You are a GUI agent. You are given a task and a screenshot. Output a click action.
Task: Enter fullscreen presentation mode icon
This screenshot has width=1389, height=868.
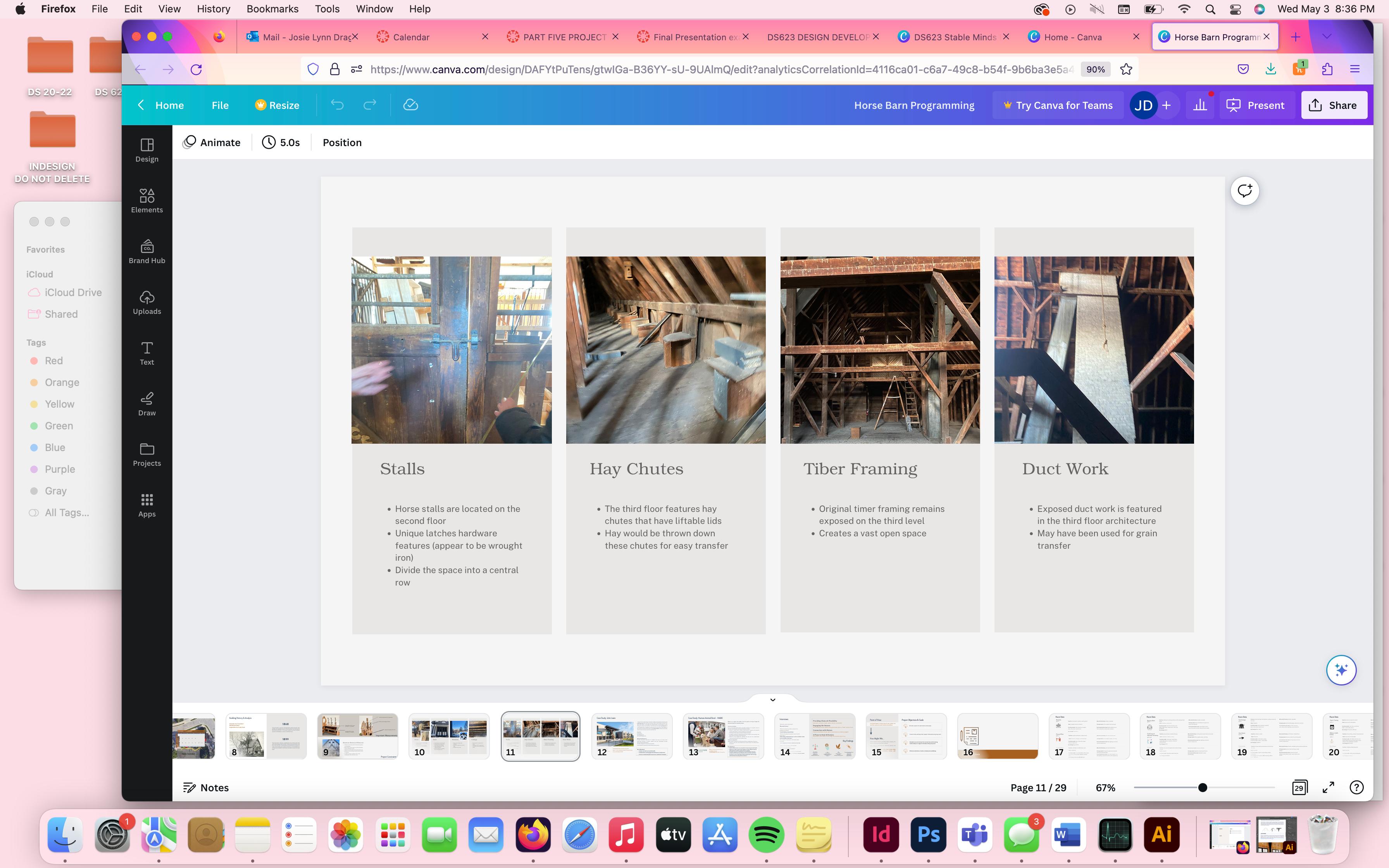coord(1328,788)
